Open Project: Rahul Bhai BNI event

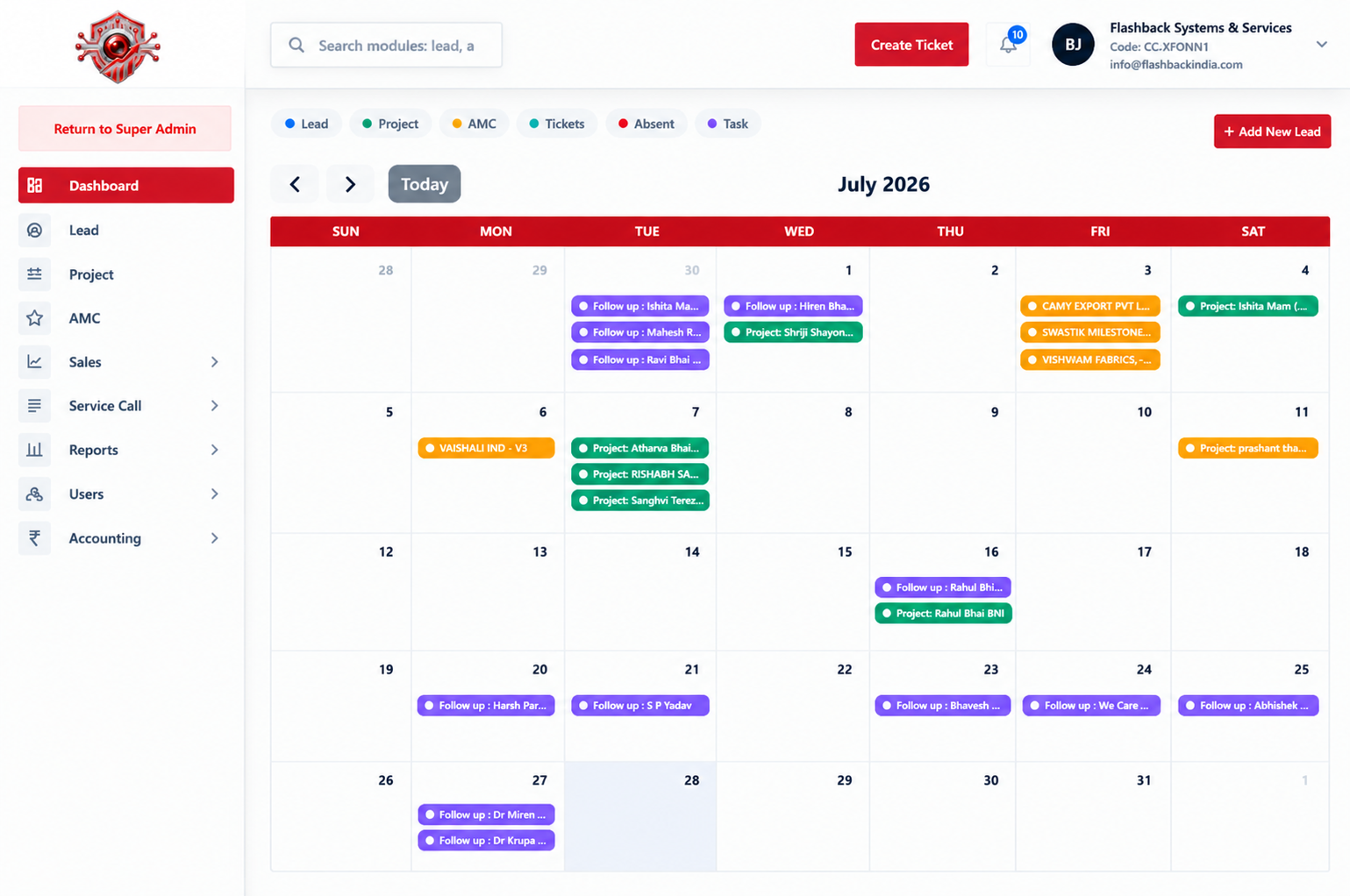point(943,614)
